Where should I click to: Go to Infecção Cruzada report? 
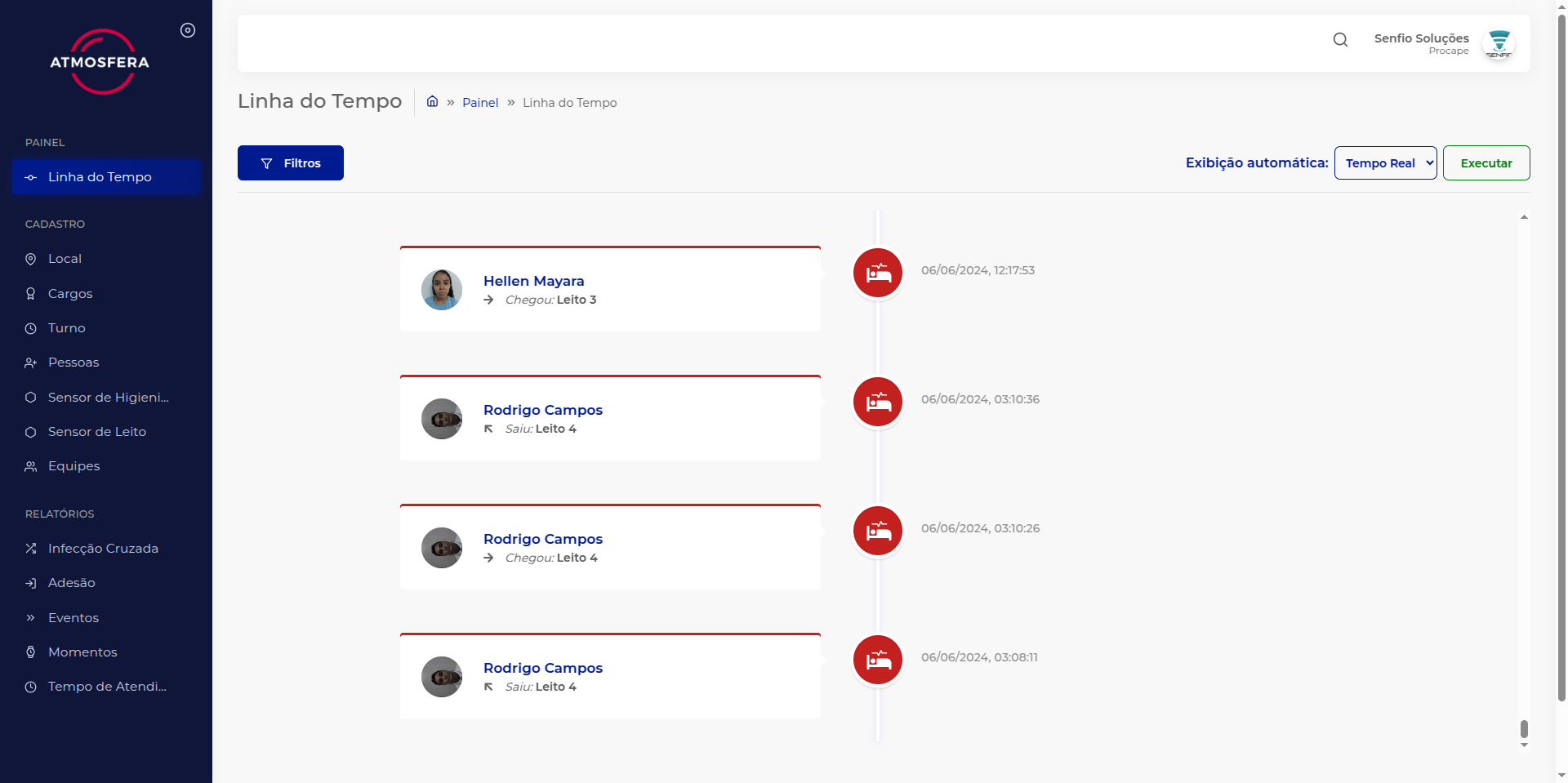coord(103,549)
